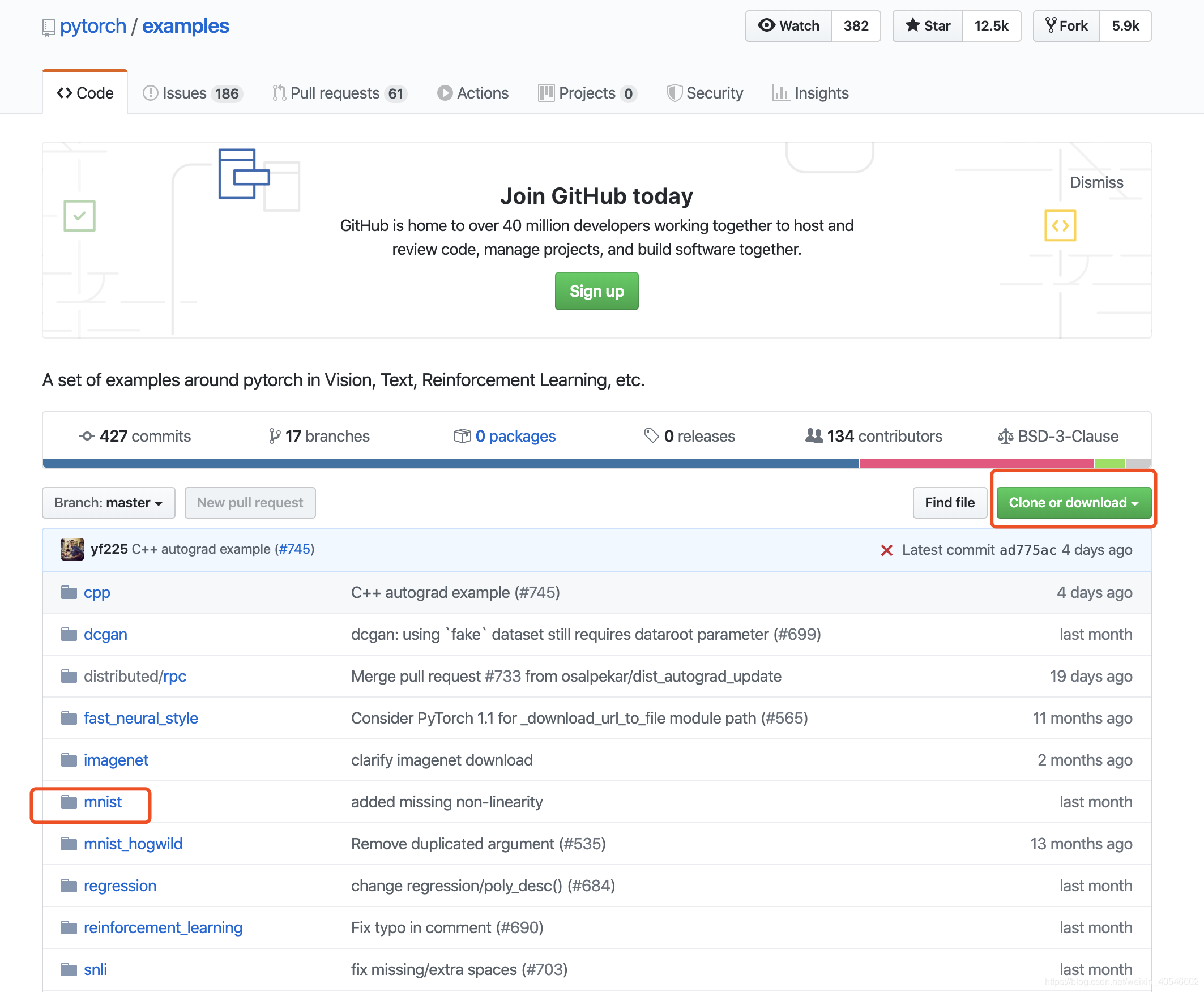Open the Issues tab
The image size is (1204, 992).
tap(193, 93)
